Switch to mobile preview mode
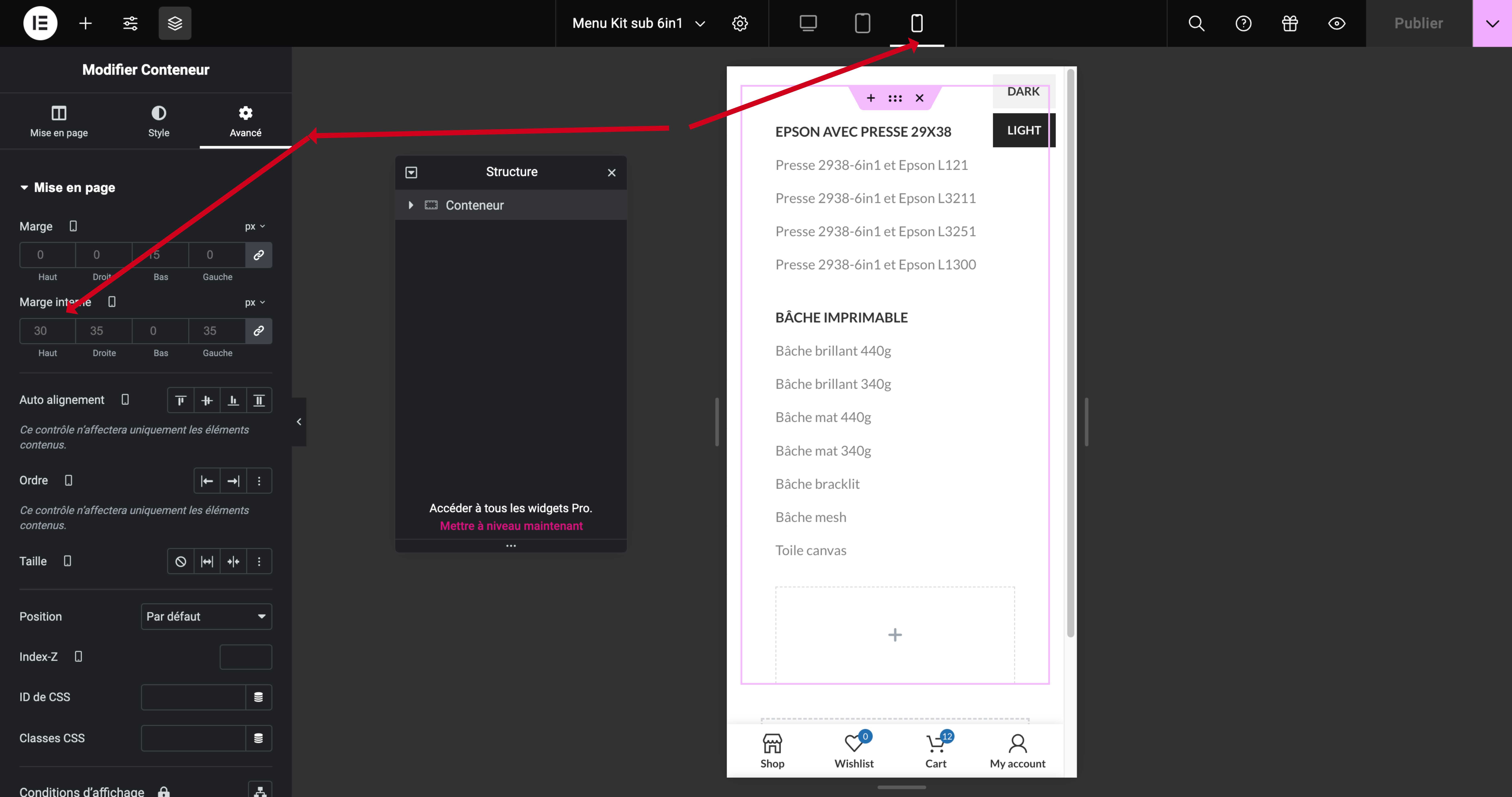The image size is (1512, 797). [x=917, y=24]
